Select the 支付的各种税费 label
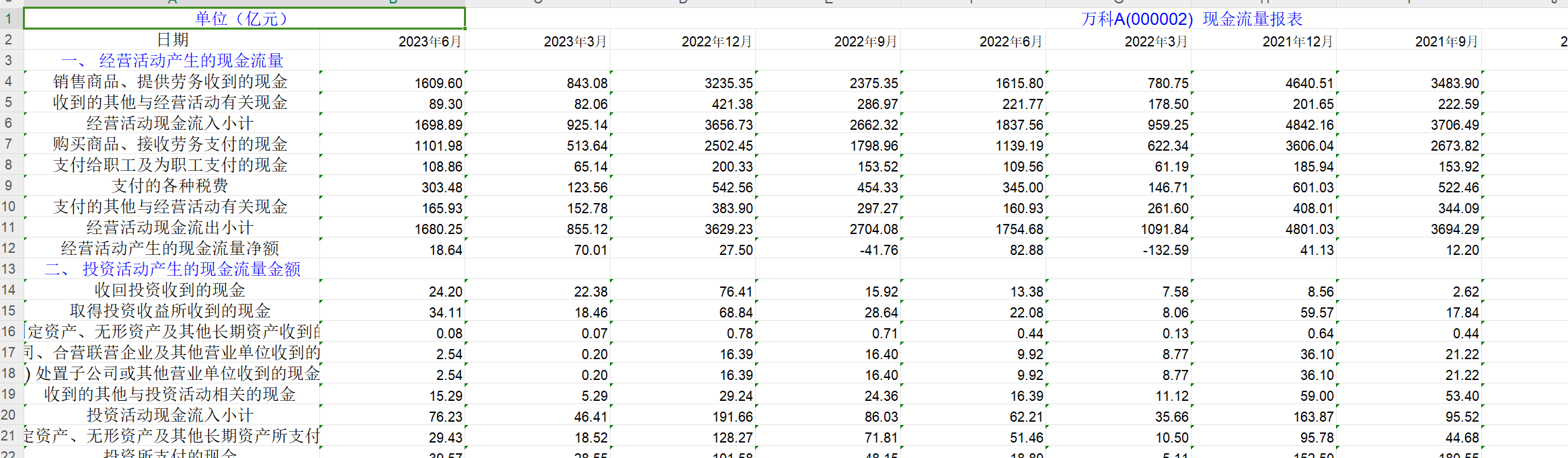This screenshot has height=458, width=1568. [170, 186]
